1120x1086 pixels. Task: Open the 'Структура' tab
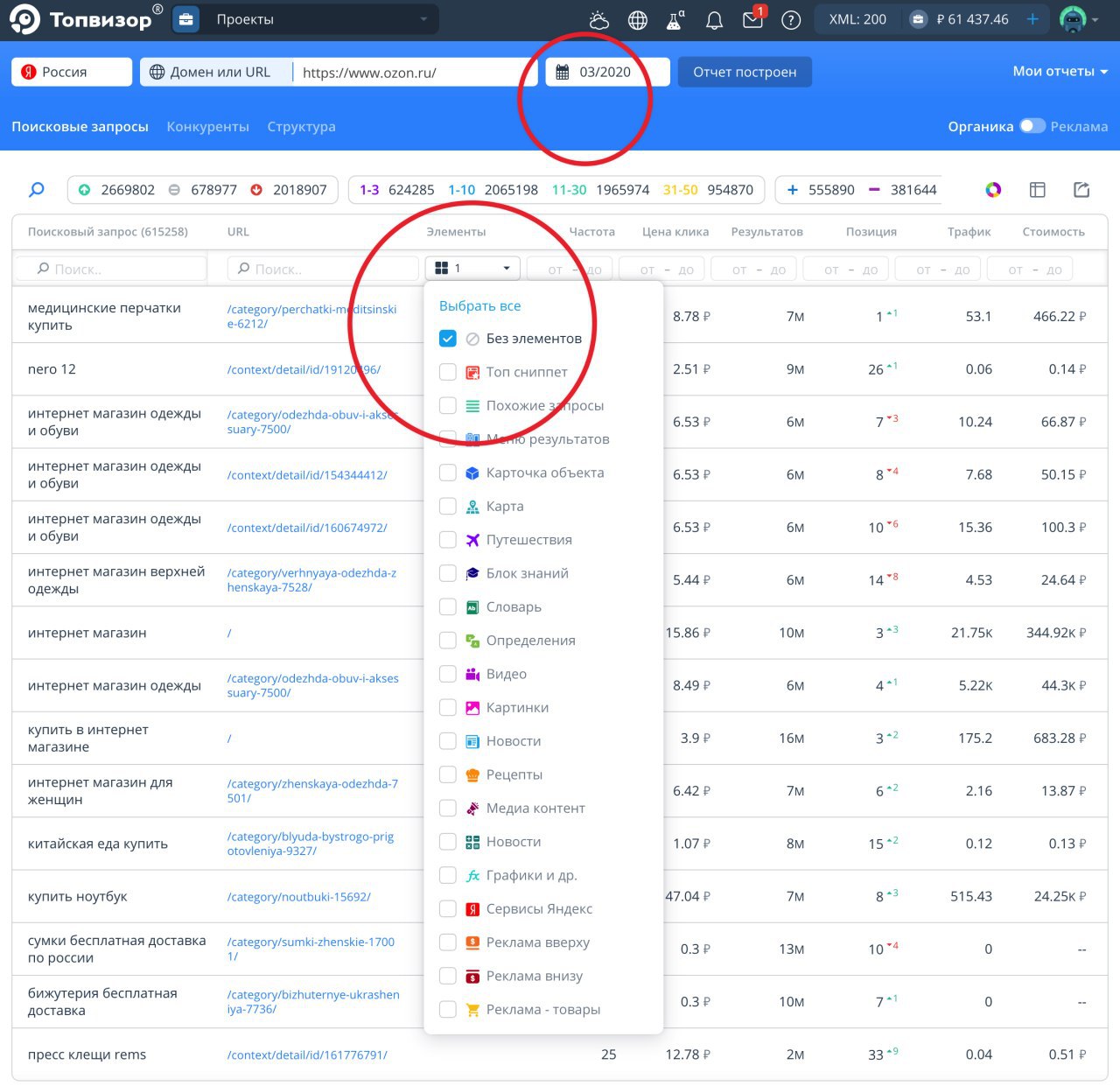click(301, 127)
